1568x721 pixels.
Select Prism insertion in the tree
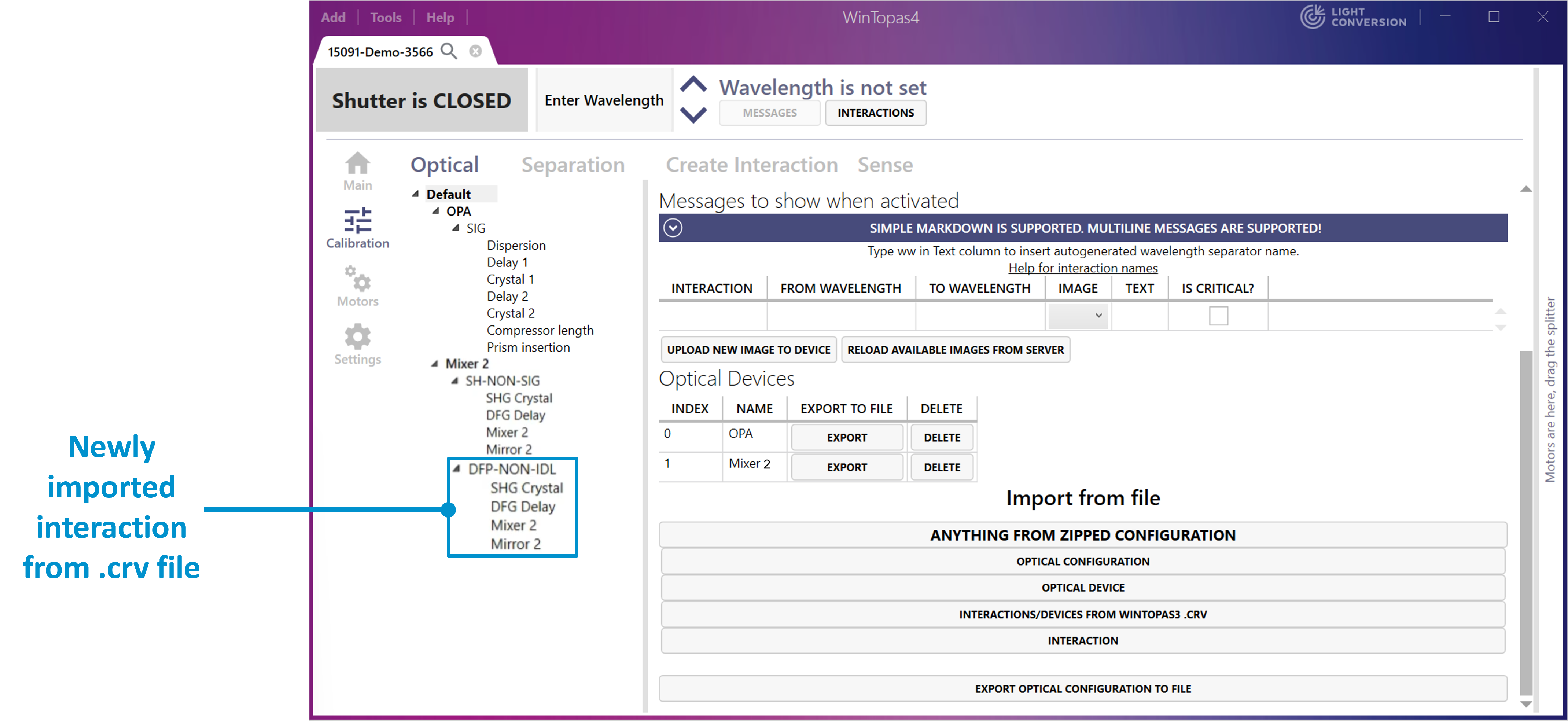[529, 347]
